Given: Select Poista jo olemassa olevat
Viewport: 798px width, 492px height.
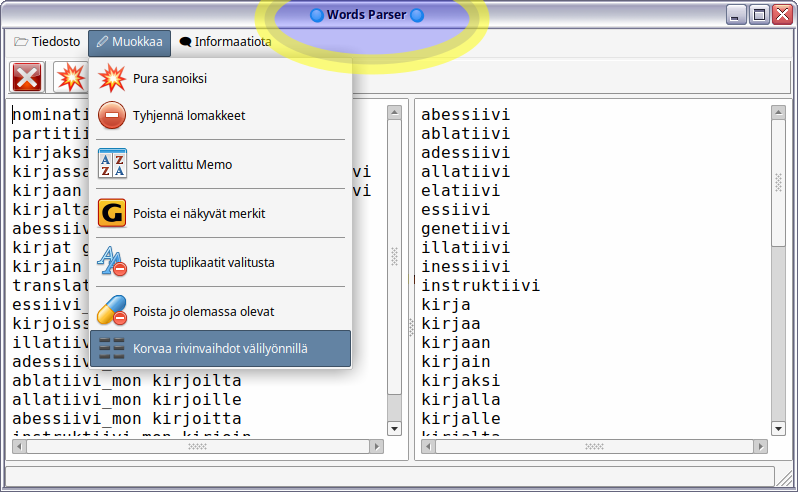Looking at the screenshot, I should pos(220,311).
